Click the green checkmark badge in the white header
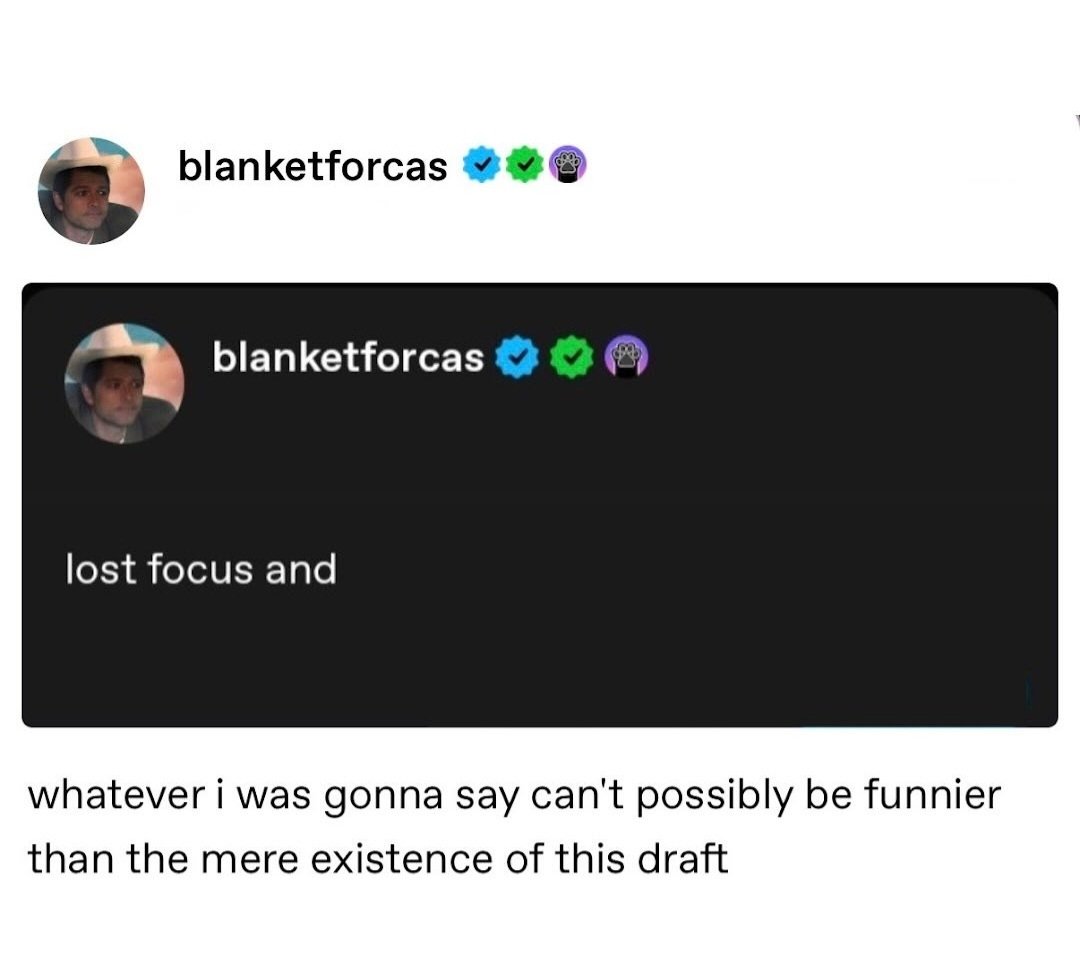1080x956 pixels. [524, 166]
